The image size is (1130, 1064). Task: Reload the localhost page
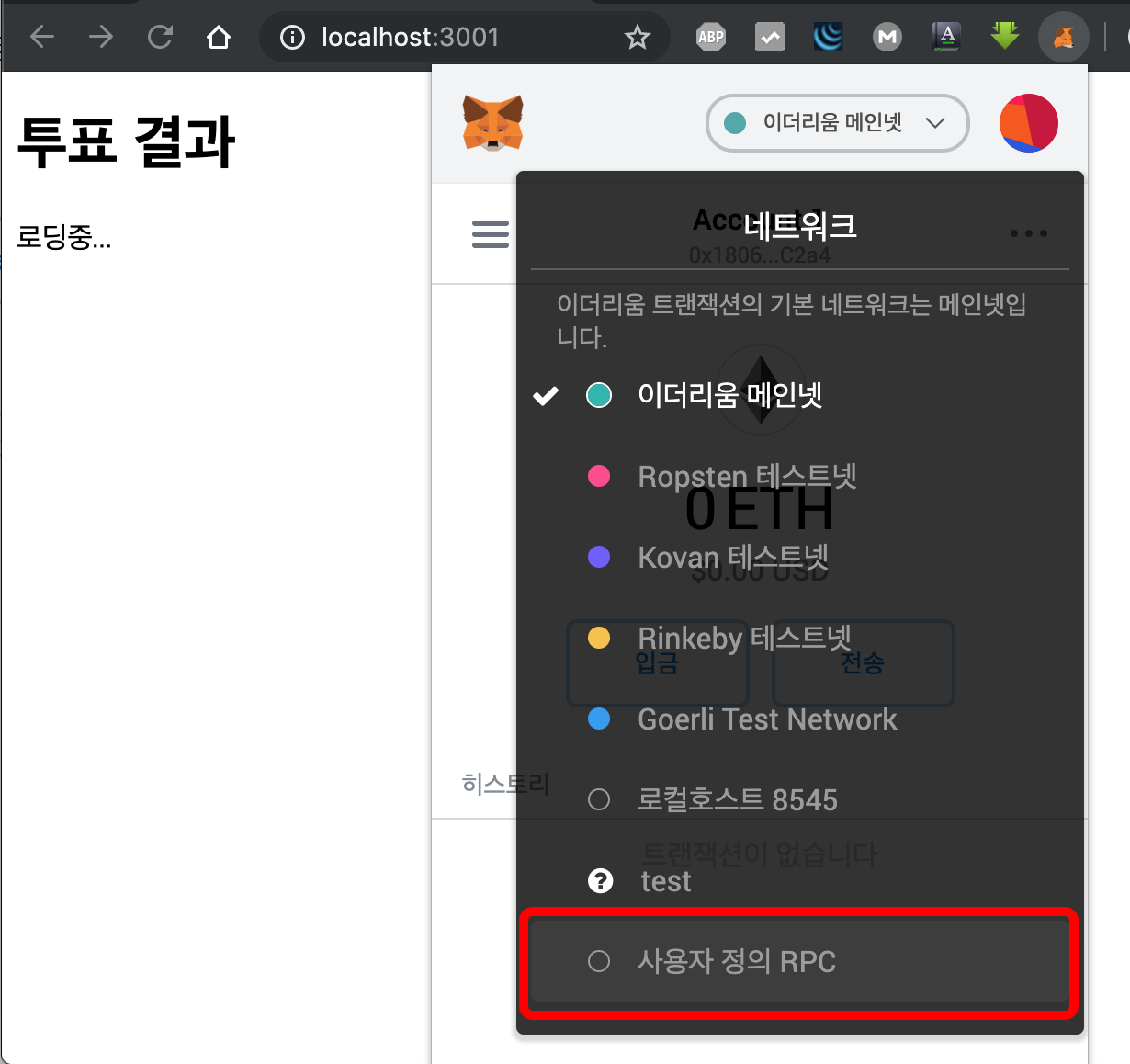point(160,37)
